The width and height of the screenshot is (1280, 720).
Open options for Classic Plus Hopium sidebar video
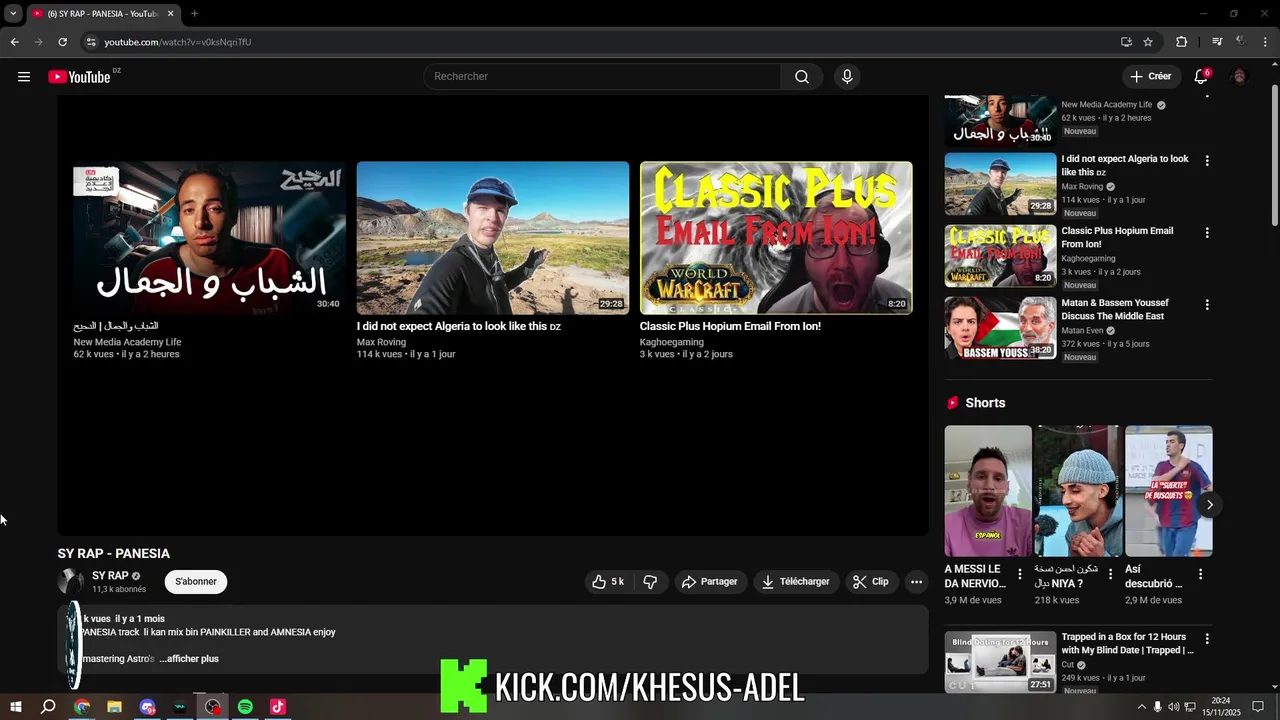click(1207, 233)
